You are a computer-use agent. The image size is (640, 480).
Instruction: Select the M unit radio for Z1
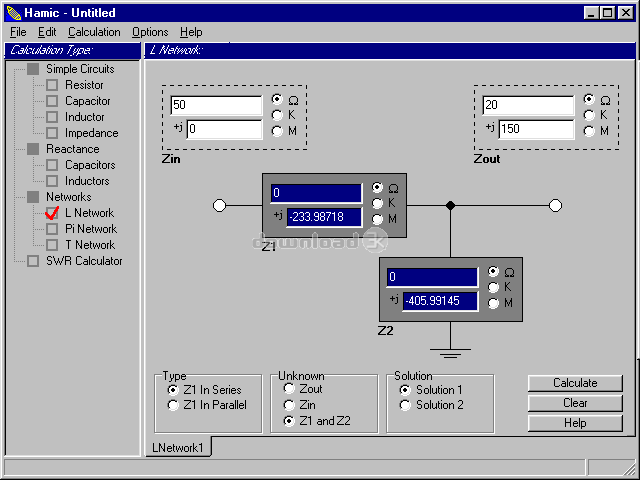377,219
